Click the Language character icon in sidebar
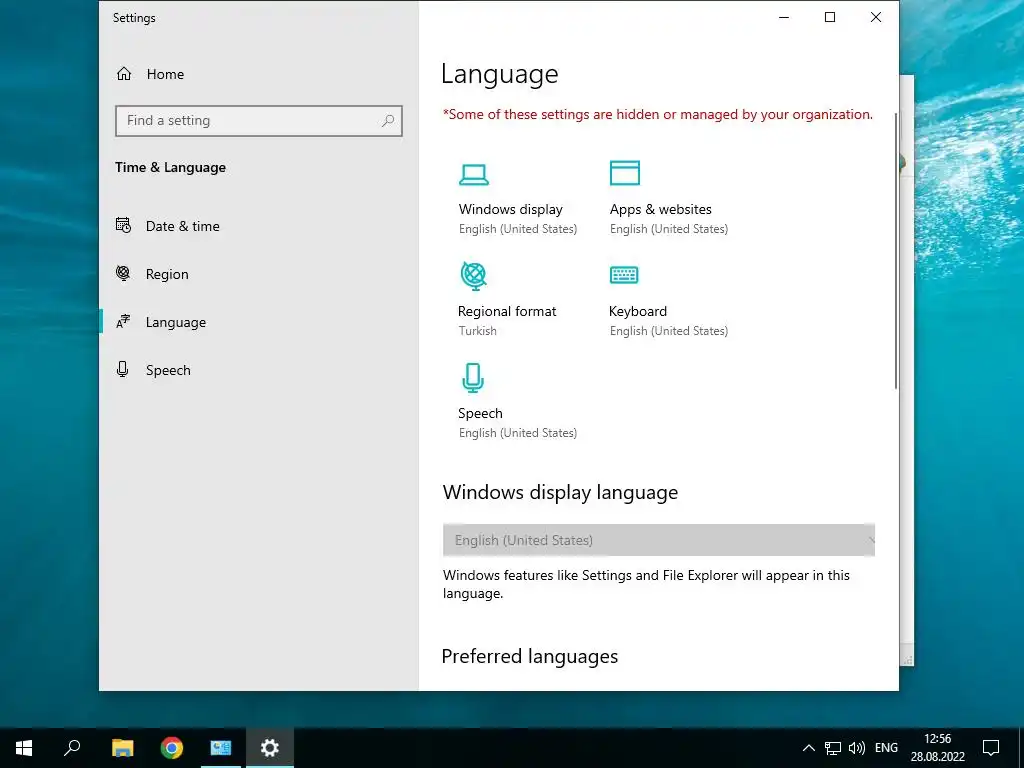This screenshot has width=1024, height=768. pos(123,321)
